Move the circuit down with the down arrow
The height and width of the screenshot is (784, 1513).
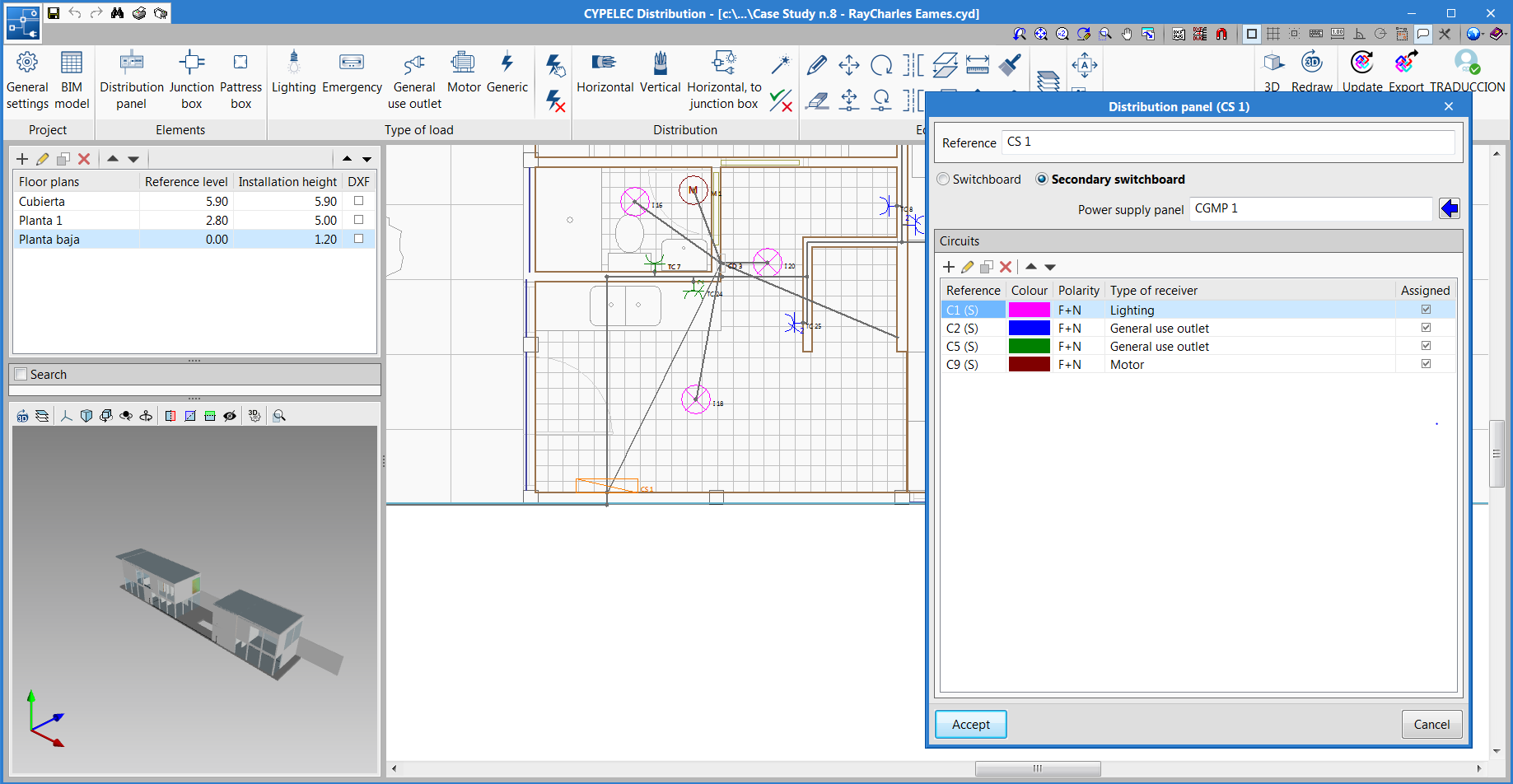click(1050, 267)
